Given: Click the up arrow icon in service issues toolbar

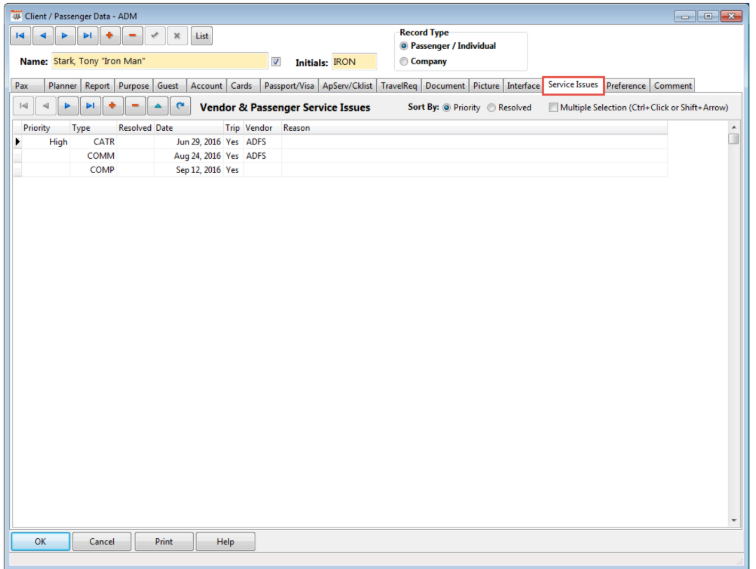Looking at the screenshot, I should pos(158,106).
